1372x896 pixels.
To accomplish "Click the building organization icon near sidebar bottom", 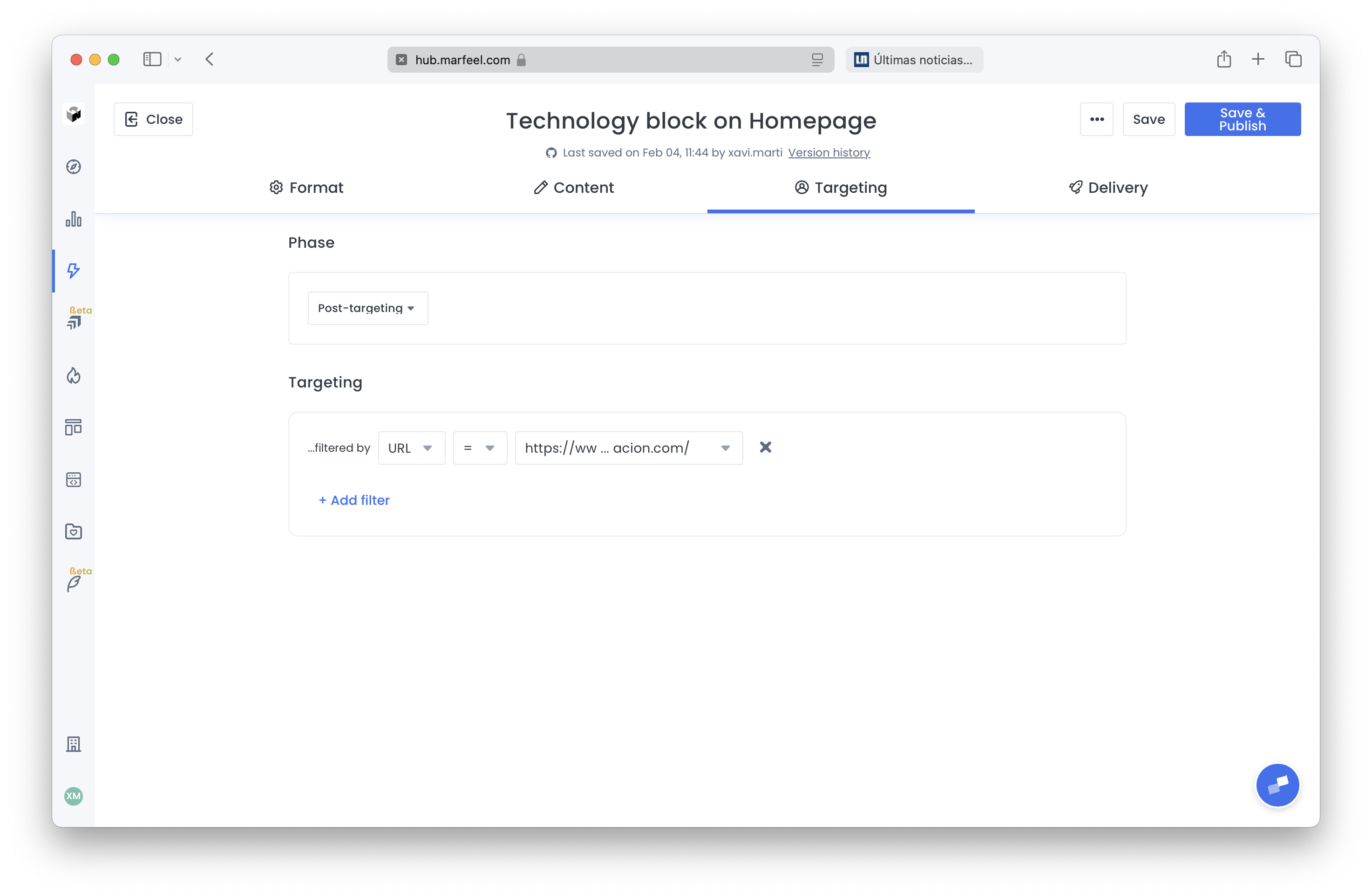I will 73,744.
